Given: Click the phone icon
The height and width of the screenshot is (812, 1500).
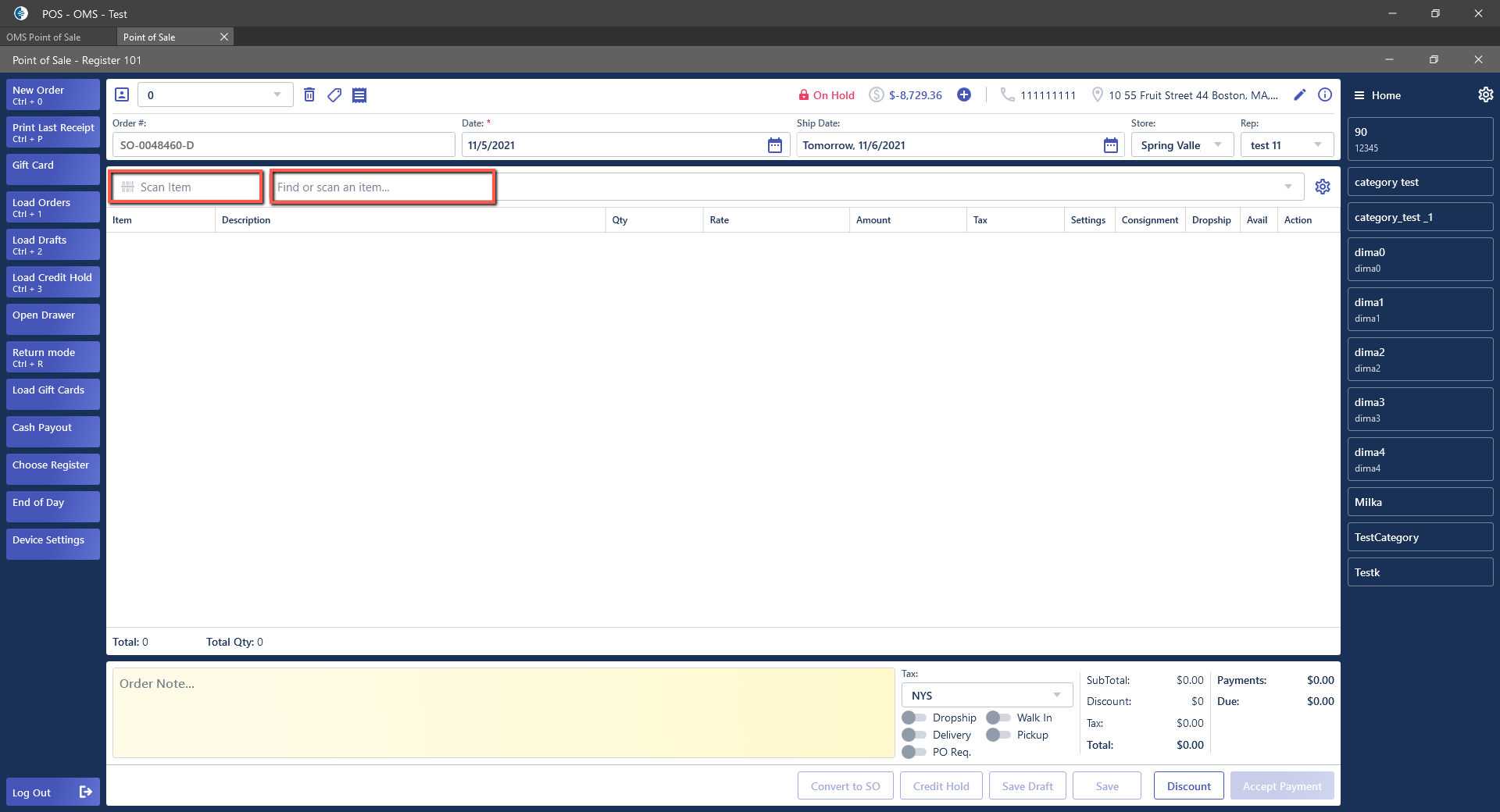Looking at the screenshot, I should click(x=1008, y=94).
